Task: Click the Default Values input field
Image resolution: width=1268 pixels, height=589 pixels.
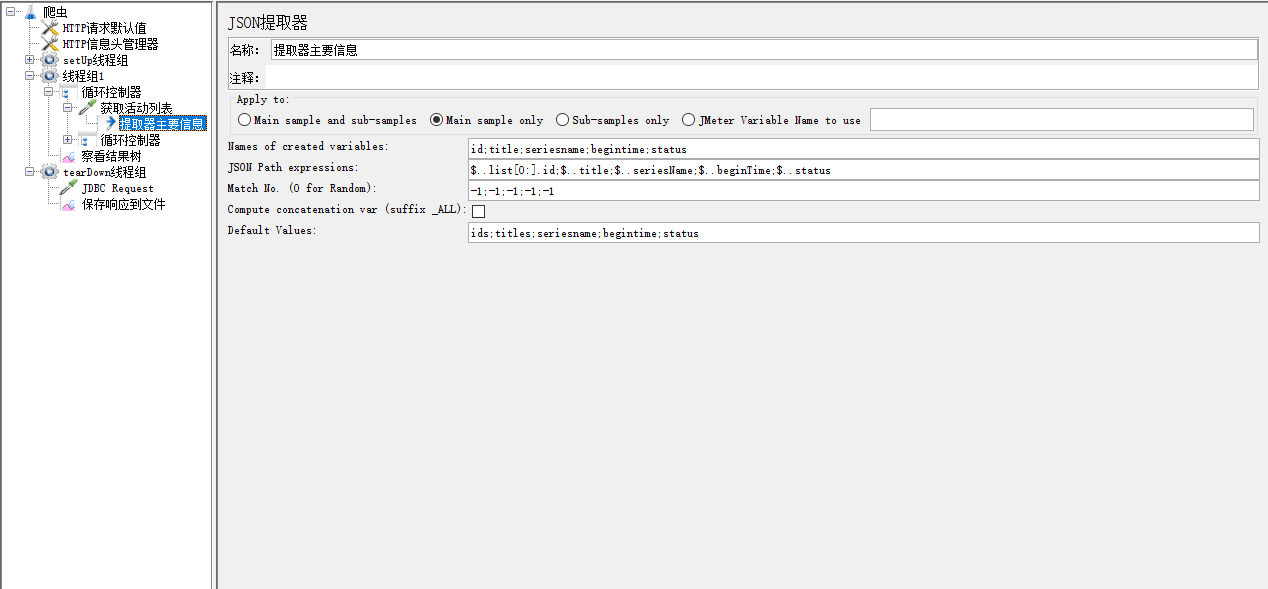Action: tap(863, 233)
